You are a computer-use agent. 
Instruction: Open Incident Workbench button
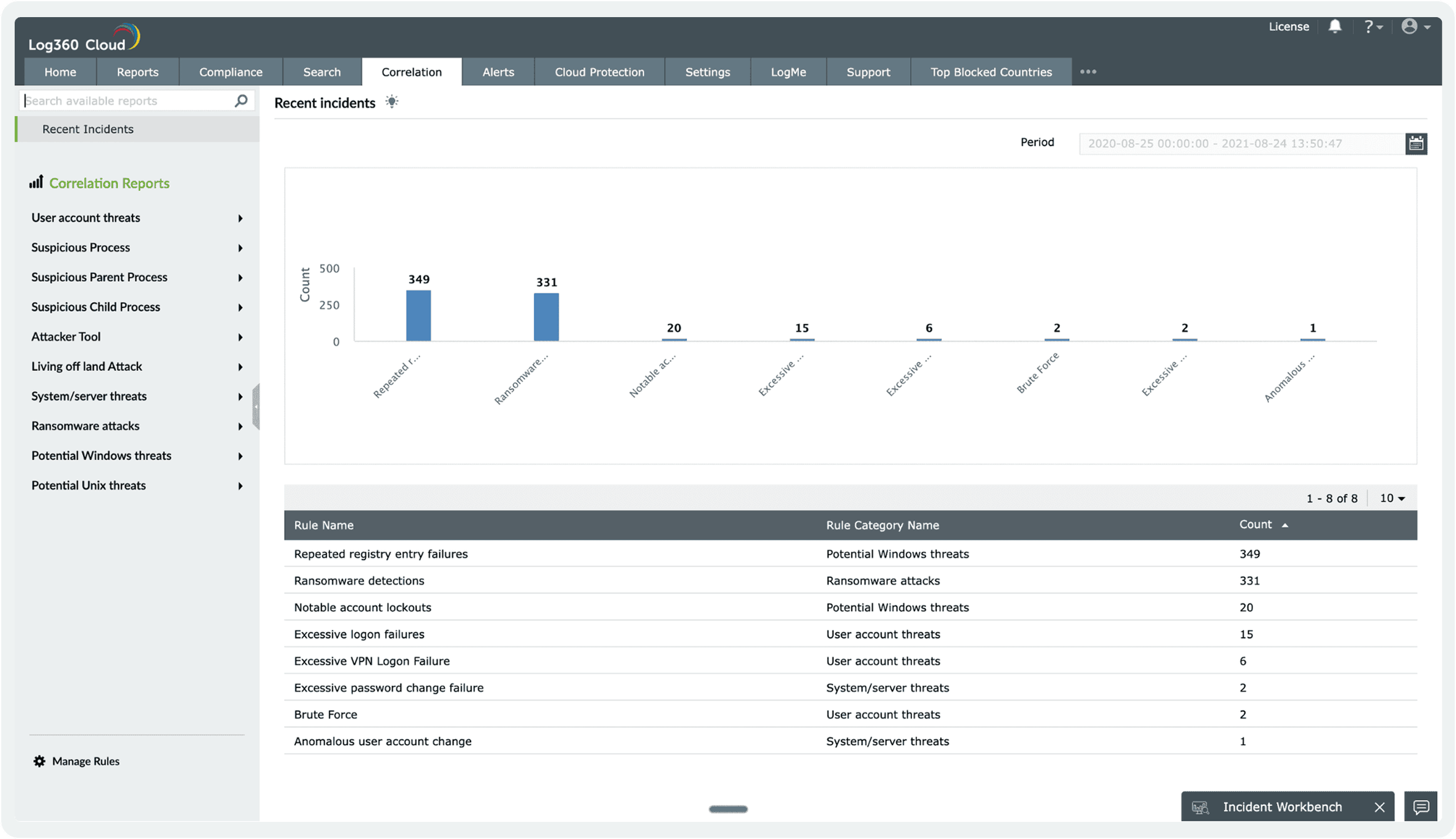(1281, 807)
